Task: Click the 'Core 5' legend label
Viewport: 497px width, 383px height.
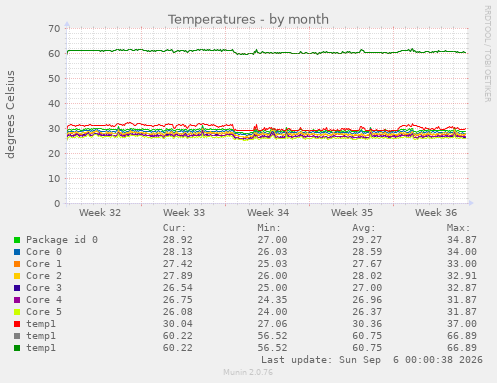Action: click(x=44, y=312)
